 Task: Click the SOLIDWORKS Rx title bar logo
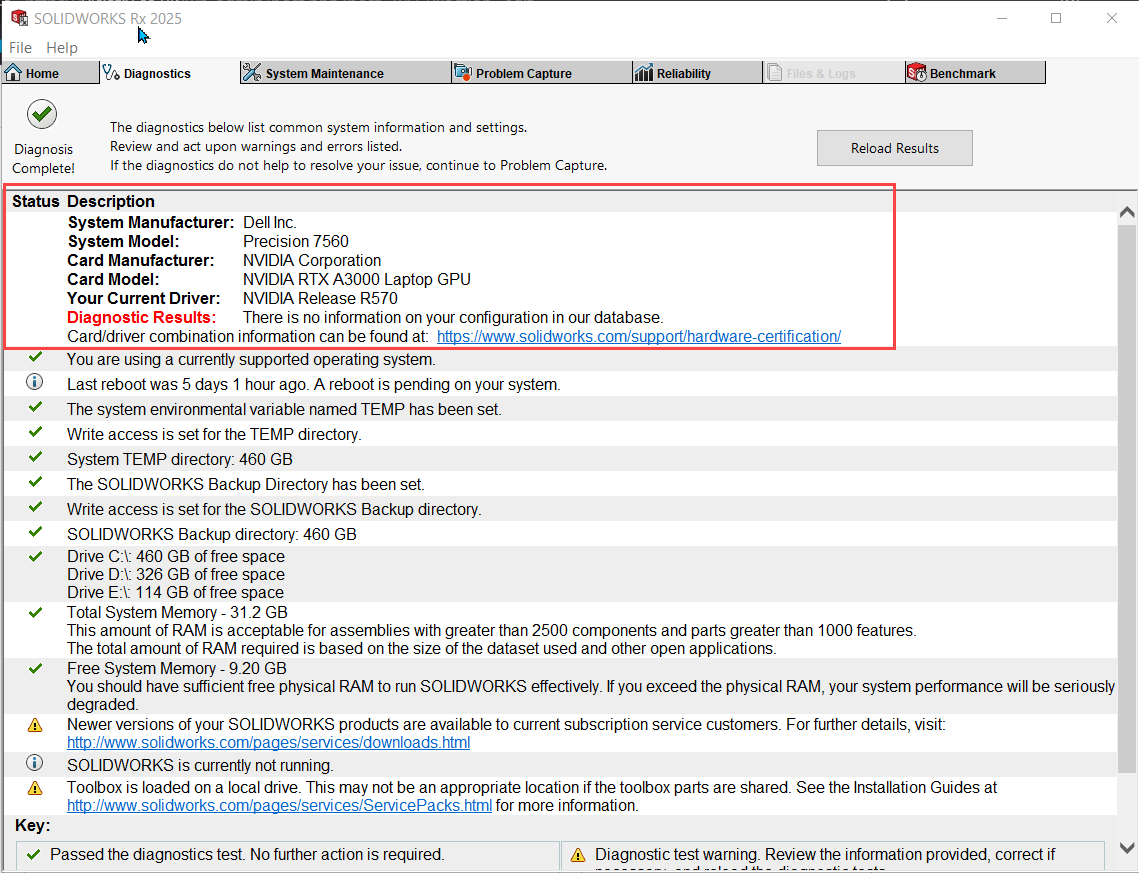[x=19, y=18]
